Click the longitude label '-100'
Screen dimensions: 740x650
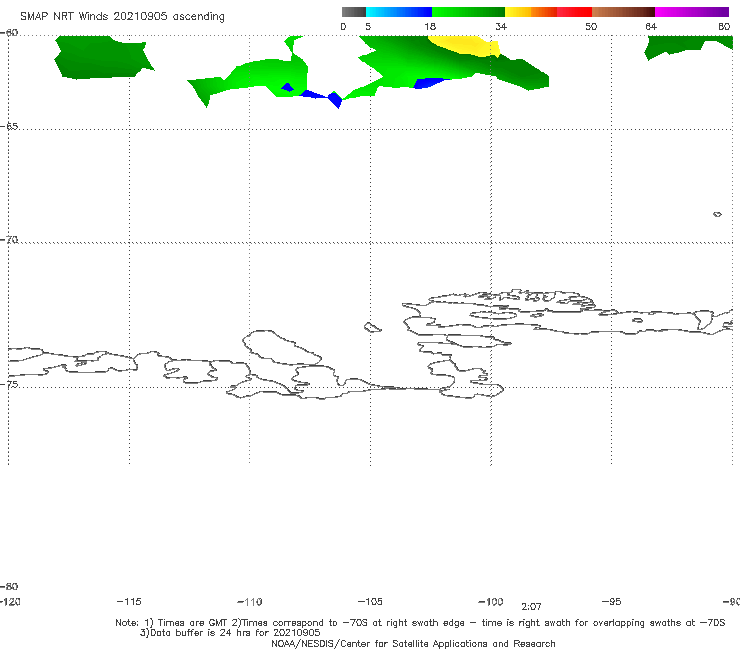tap(491, 601)
